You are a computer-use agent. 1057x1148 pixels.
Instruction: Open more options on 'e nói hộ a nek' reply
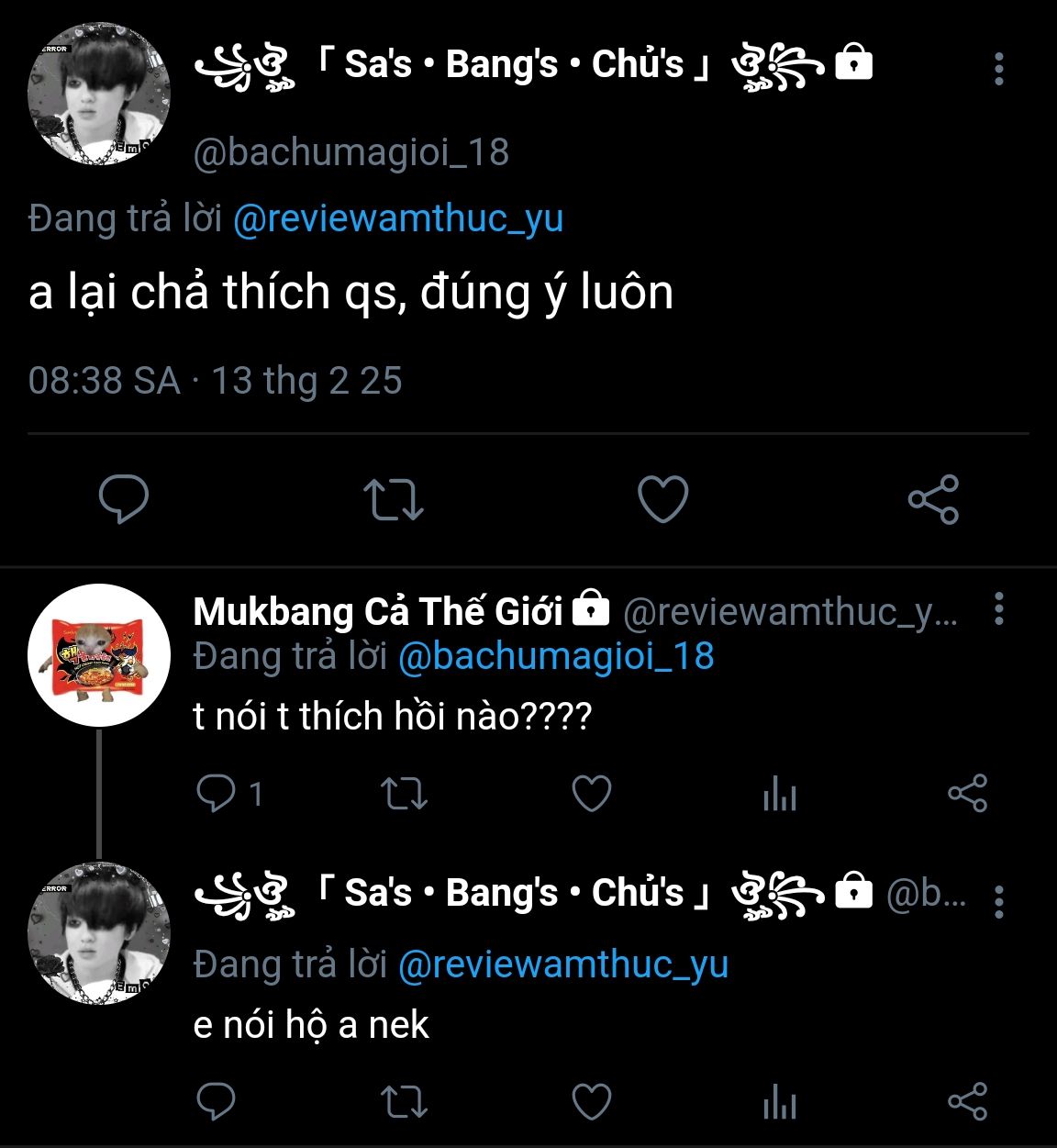(x=999, y=901)
